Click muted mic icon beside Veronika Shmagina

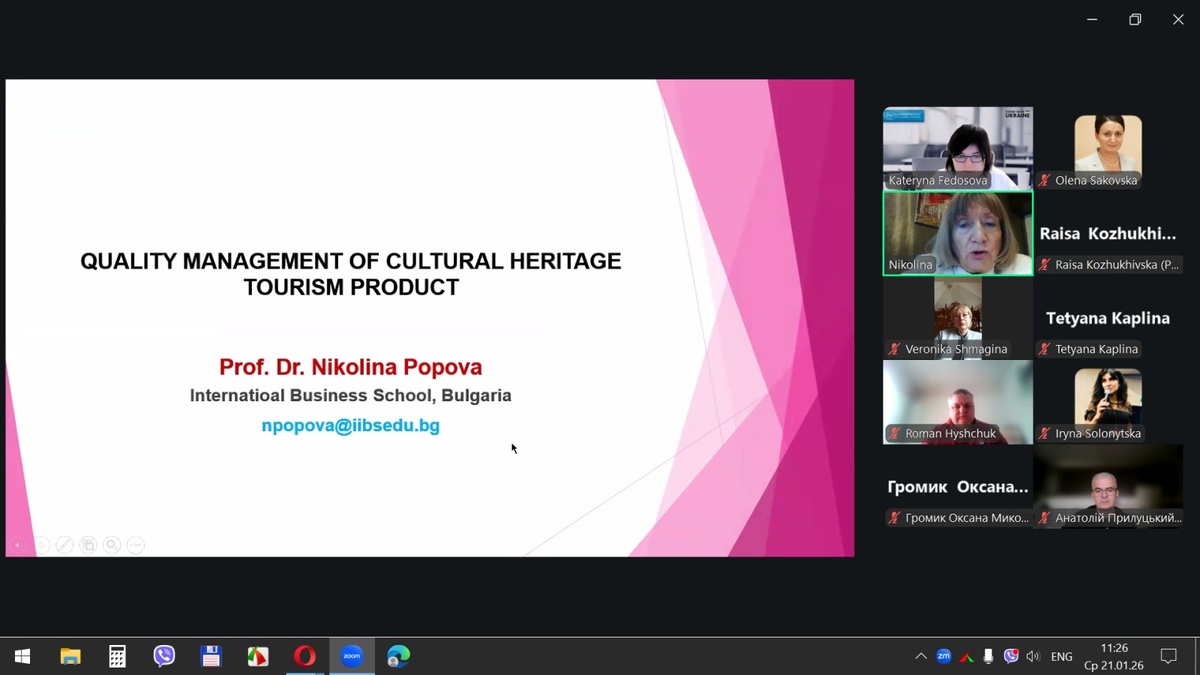pyautogui.click(x=895, y=349)
